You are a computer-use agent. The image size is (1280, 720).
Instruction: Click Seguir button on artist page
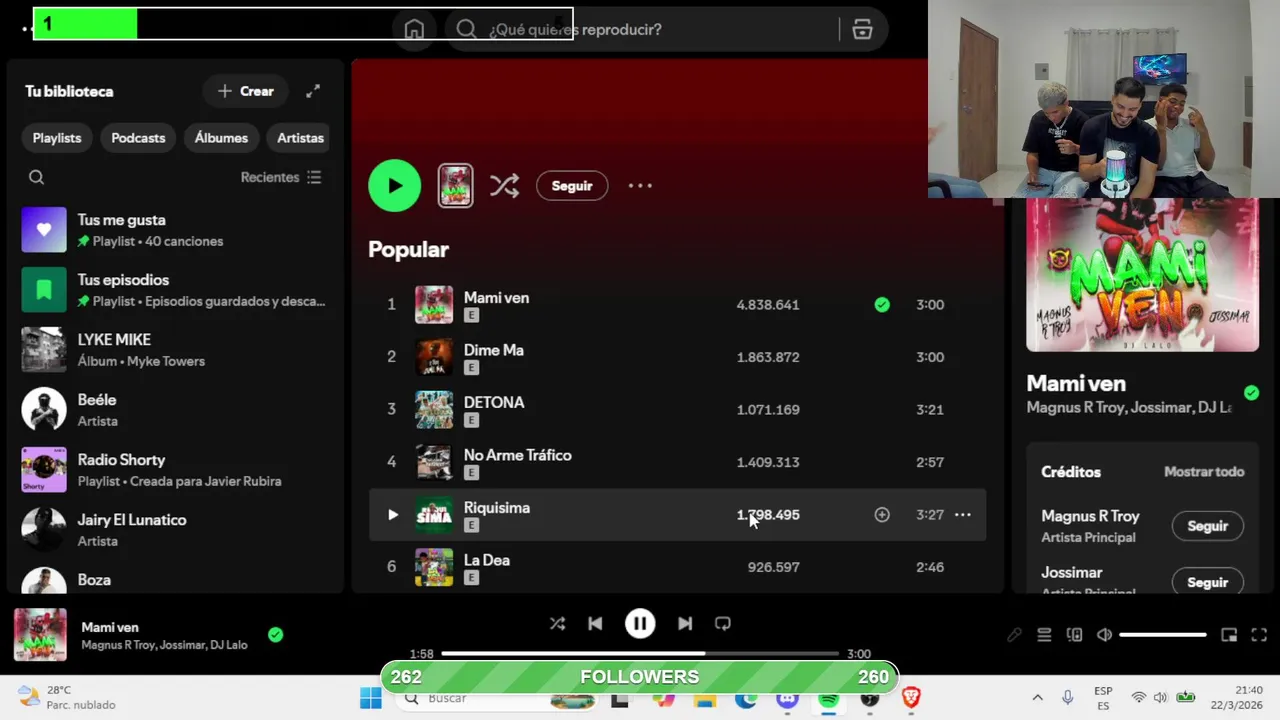pos(572,185)
